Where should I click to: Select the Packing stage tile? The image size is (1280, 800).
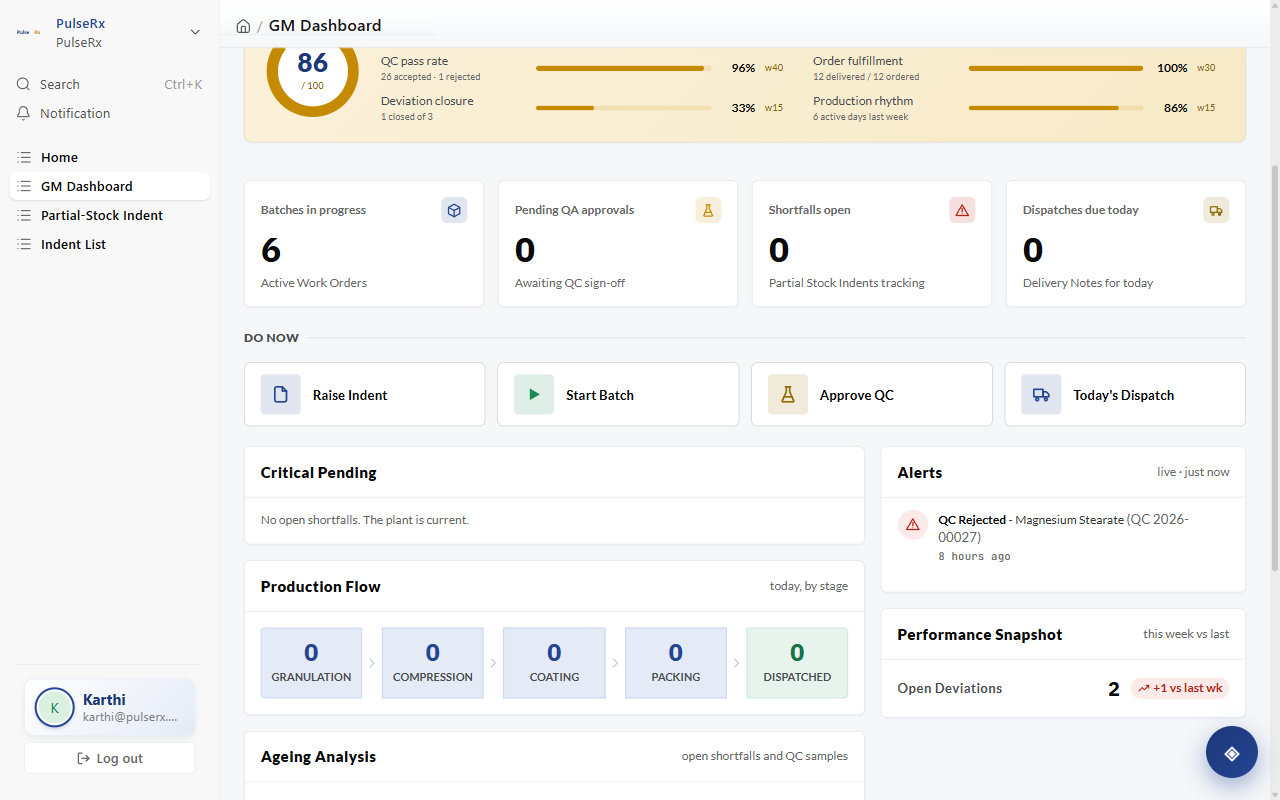pyautogui.click(x=676, y=663)
